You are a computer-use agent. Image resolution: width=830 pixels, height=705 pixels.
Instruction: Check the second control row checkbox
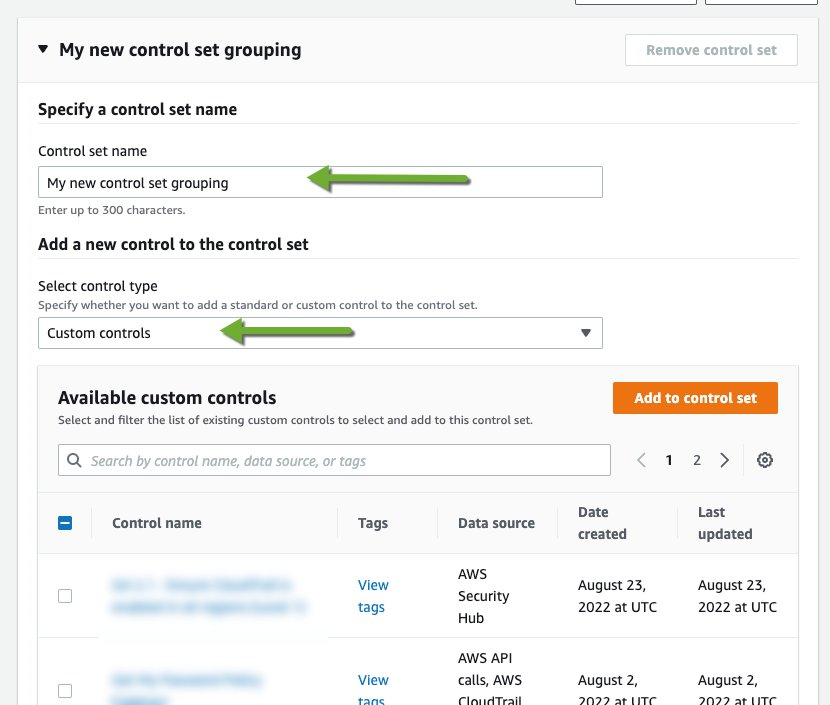coord(65,691)
